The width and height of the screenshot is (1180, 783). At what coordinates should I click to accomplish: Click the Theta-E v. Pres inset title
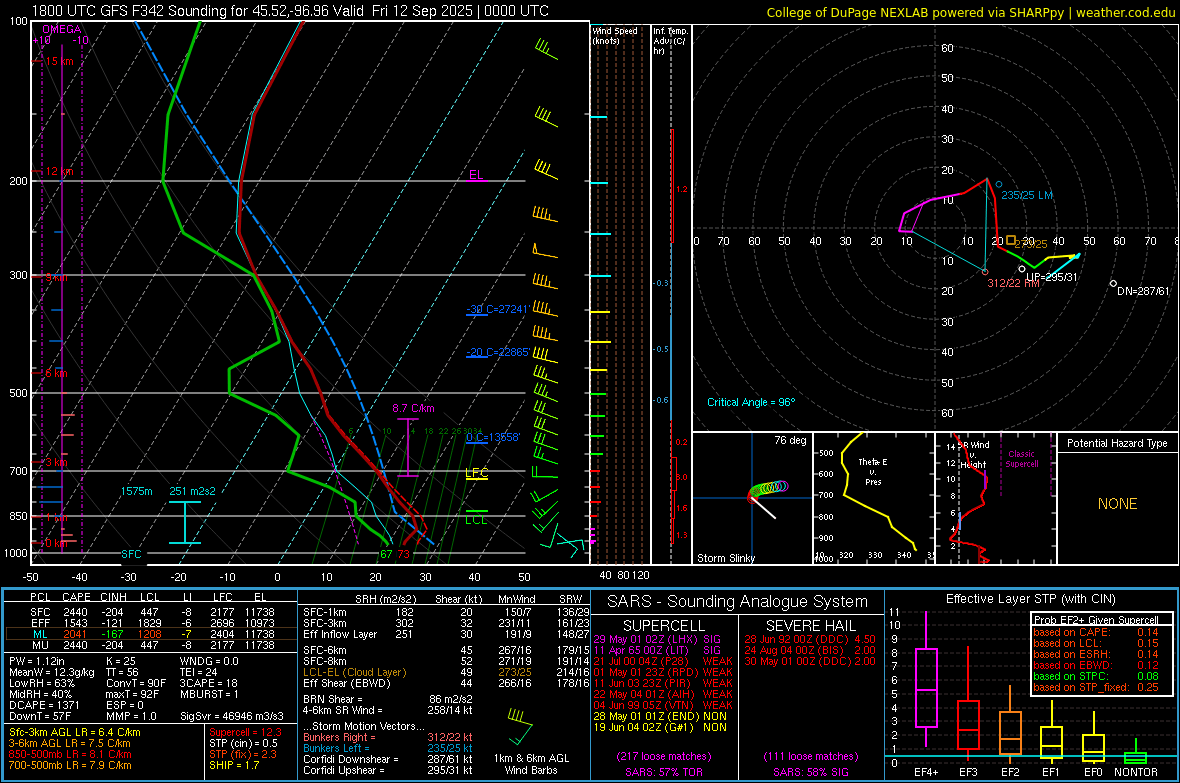(873, 471)
